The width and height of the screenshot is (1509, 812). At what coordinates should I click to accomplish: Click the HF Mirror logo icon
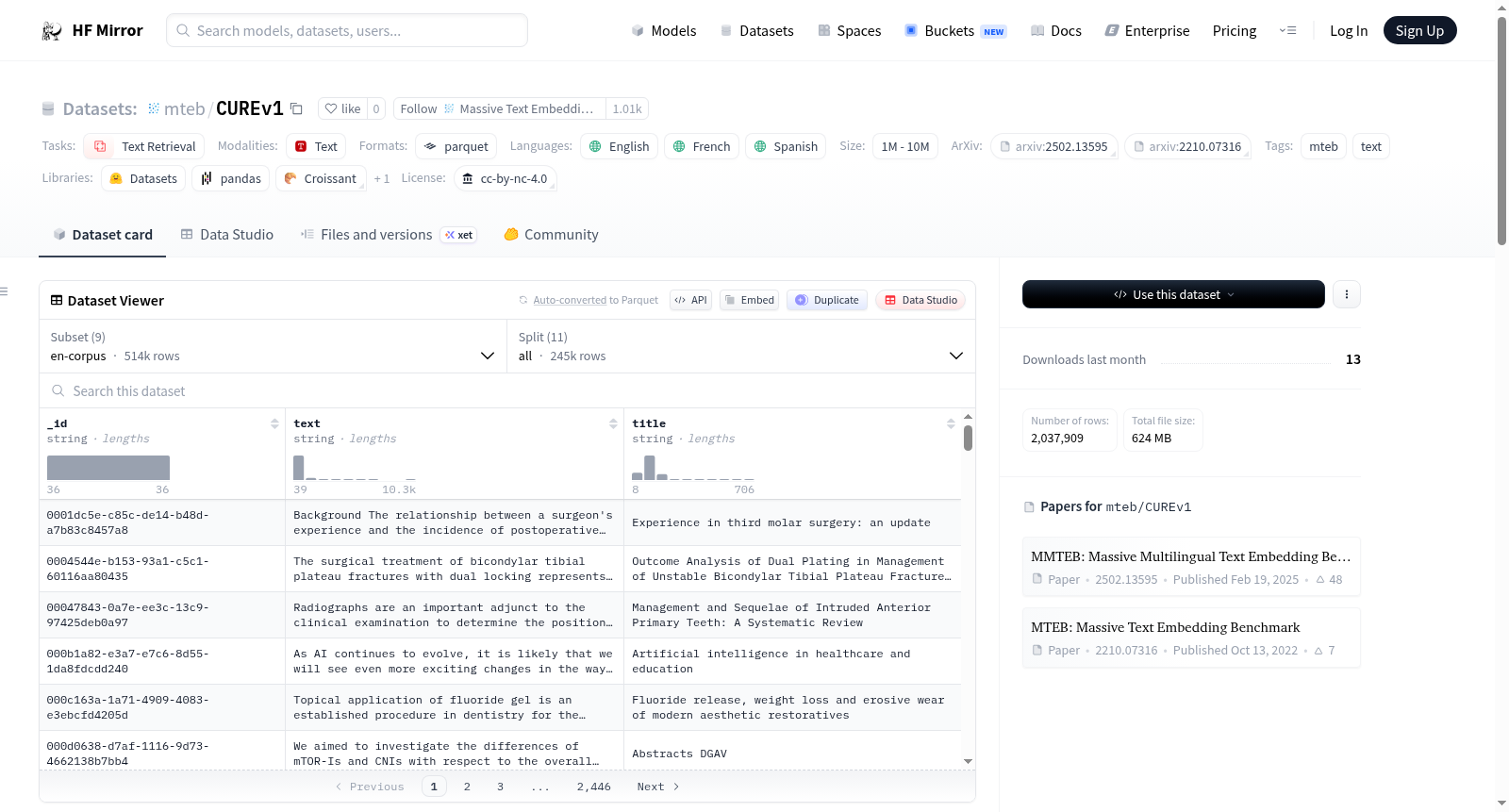52,31
